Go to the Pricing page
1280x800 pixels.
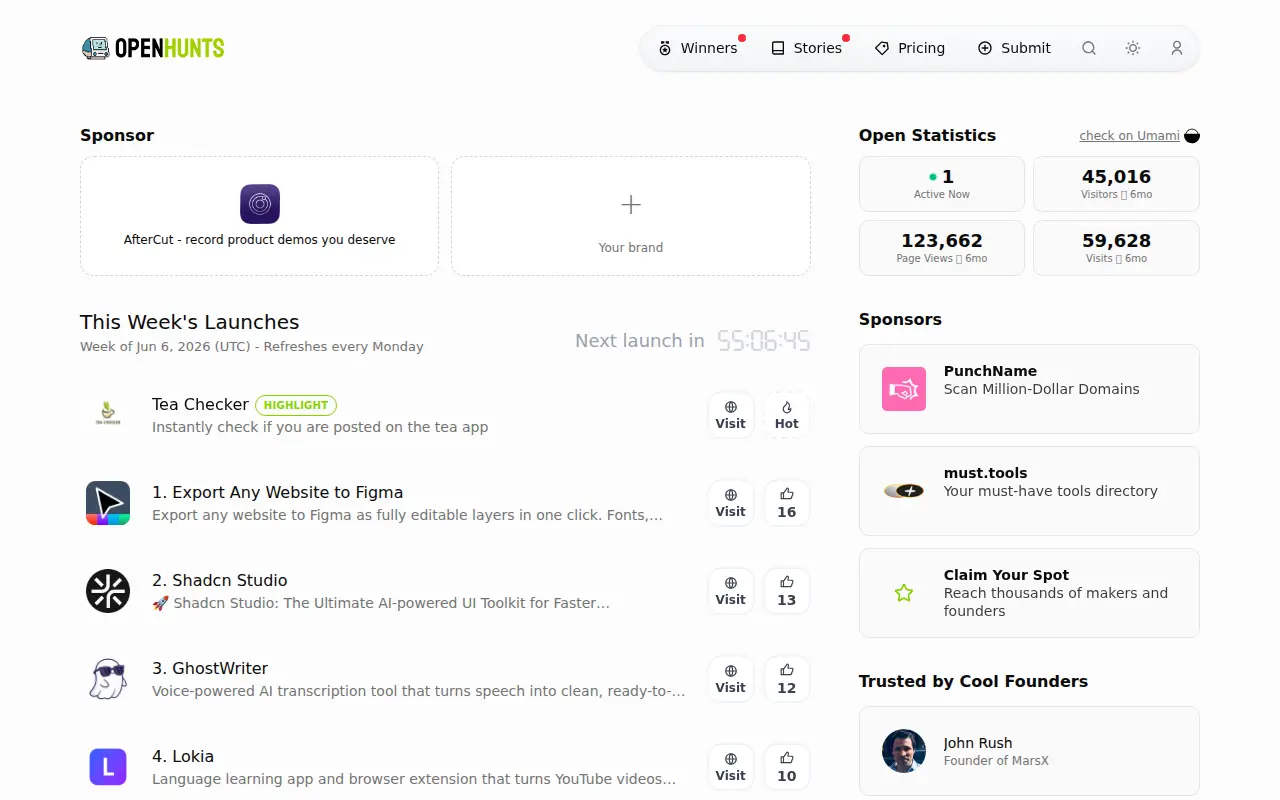[910, 48]
